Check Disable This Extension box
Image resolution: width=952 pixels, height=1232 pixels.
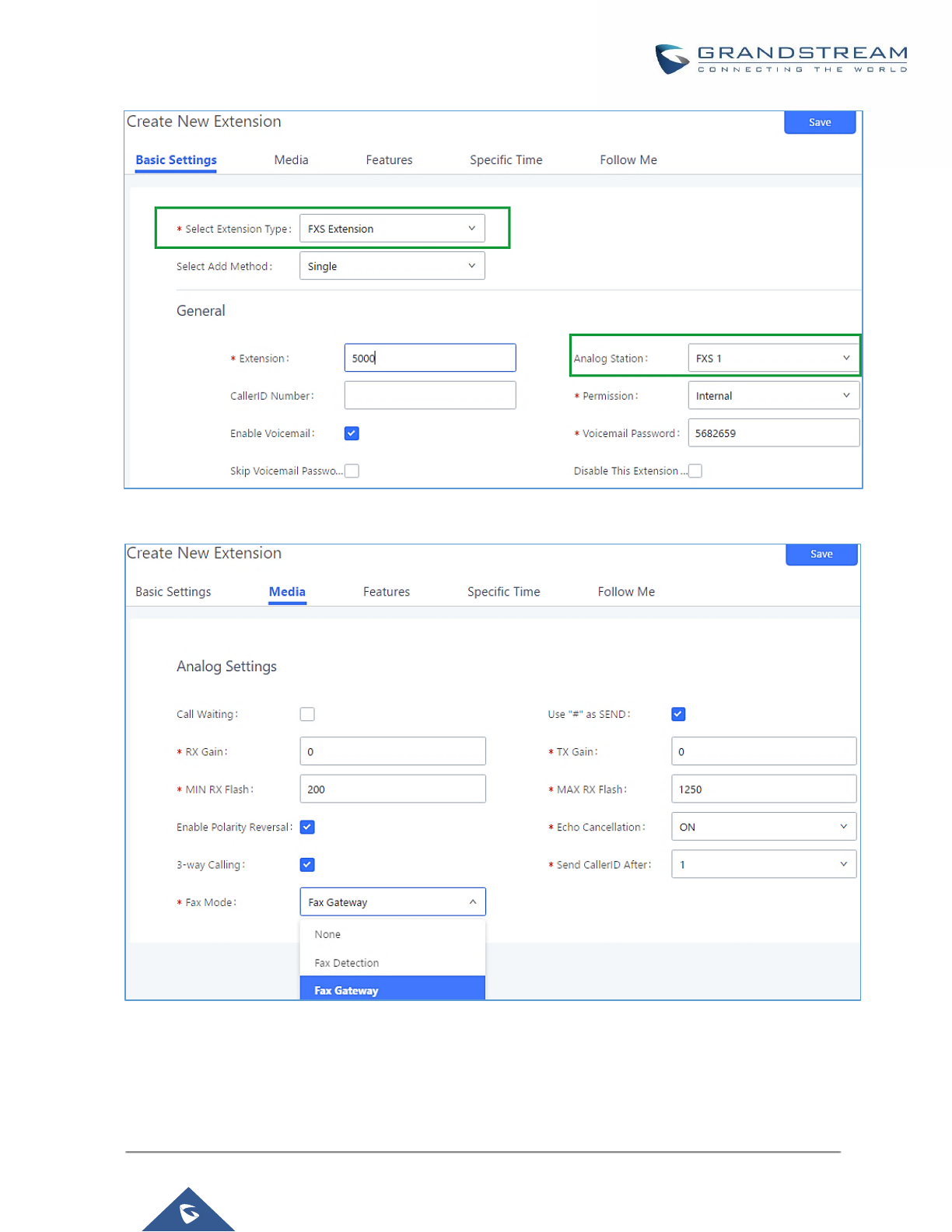(695, 471)
